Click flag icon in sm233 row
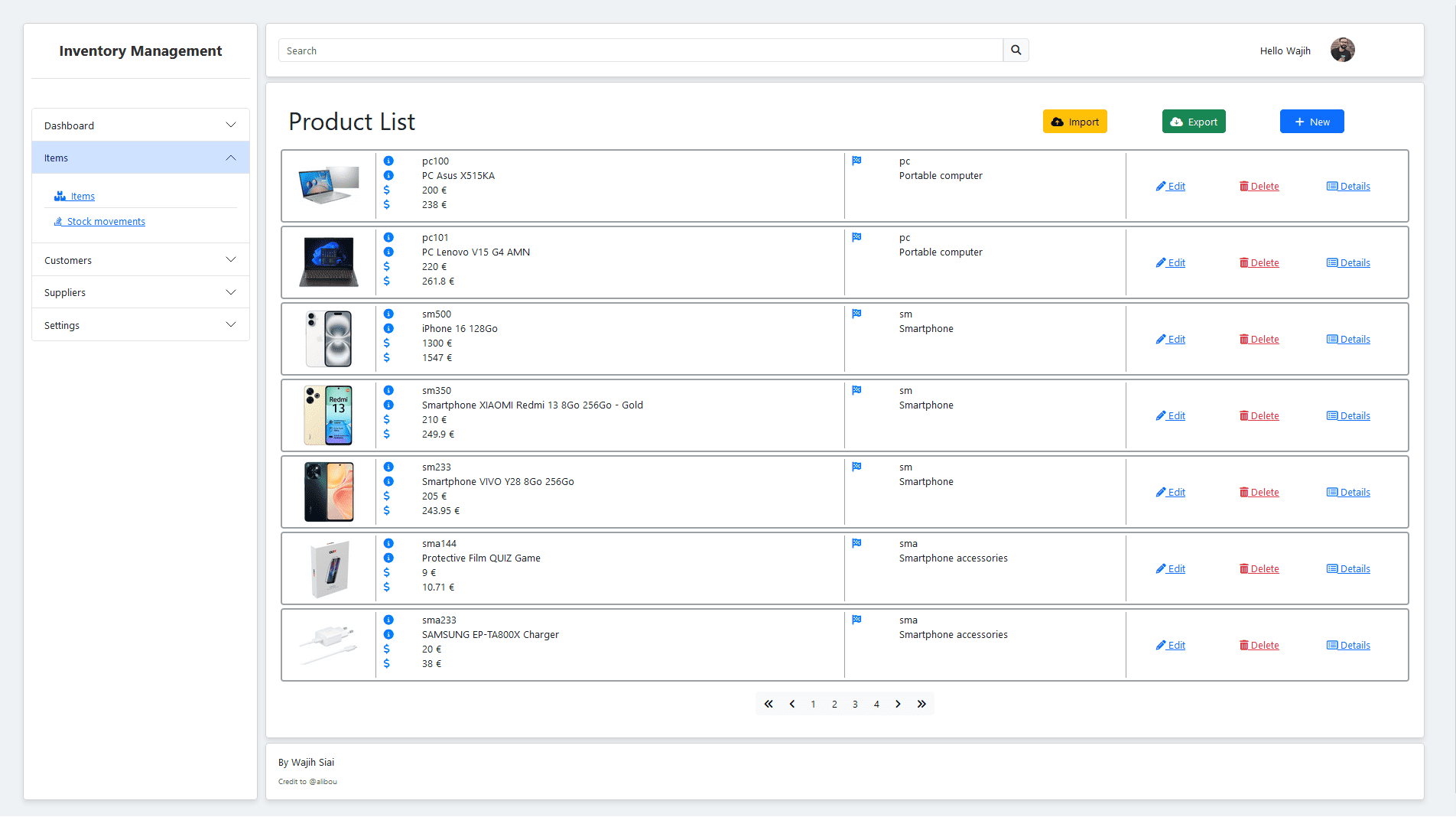 (x=856, y=467)
